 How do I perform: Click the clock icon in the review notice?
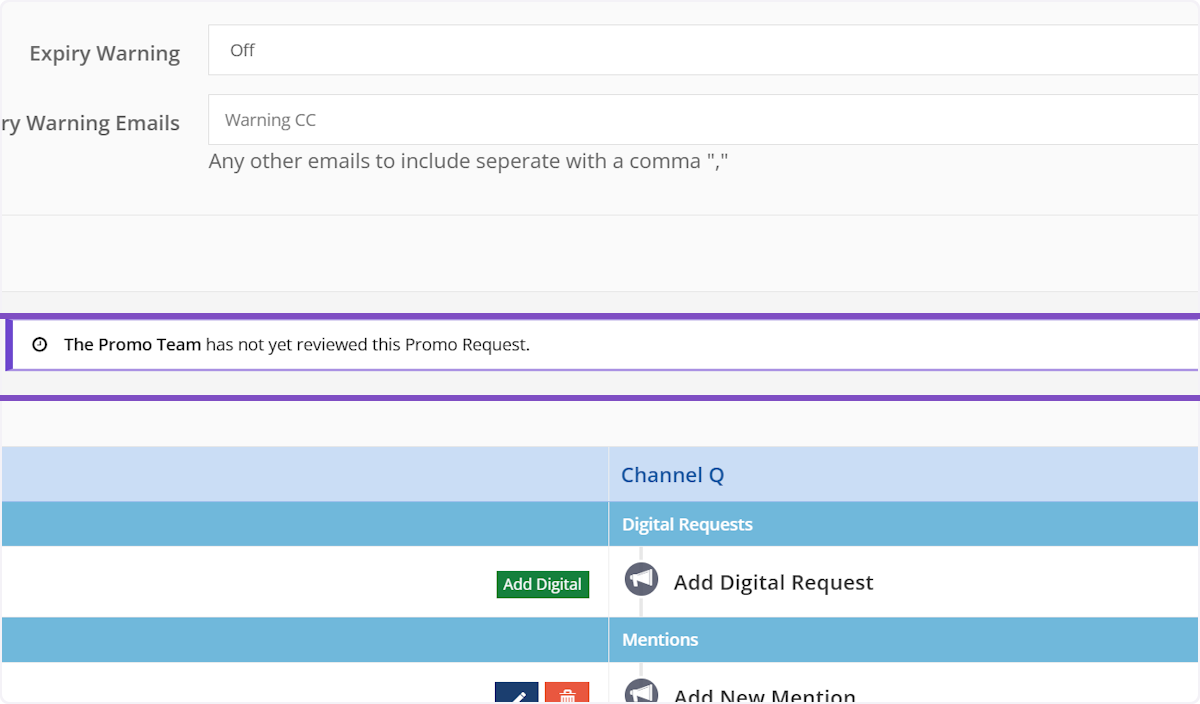[x=40, y=345]
